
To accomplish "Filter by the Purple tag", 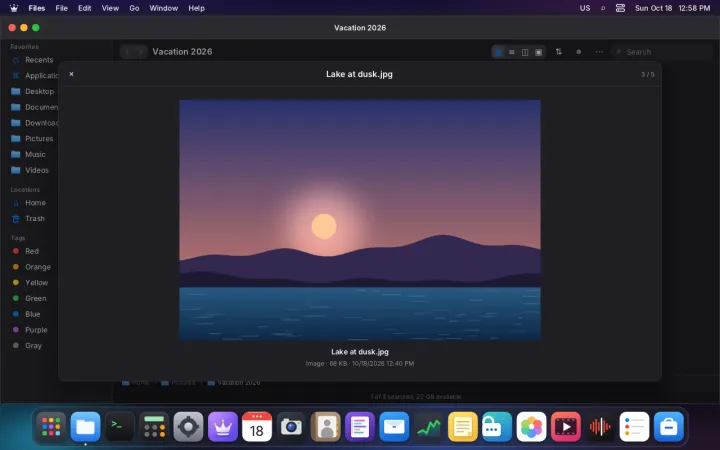I will point(30,330).
